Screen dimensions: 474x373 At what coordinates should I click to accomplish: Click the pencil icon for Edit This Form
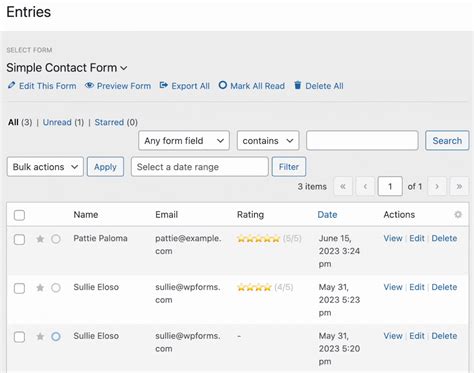(x=11, y=85)
